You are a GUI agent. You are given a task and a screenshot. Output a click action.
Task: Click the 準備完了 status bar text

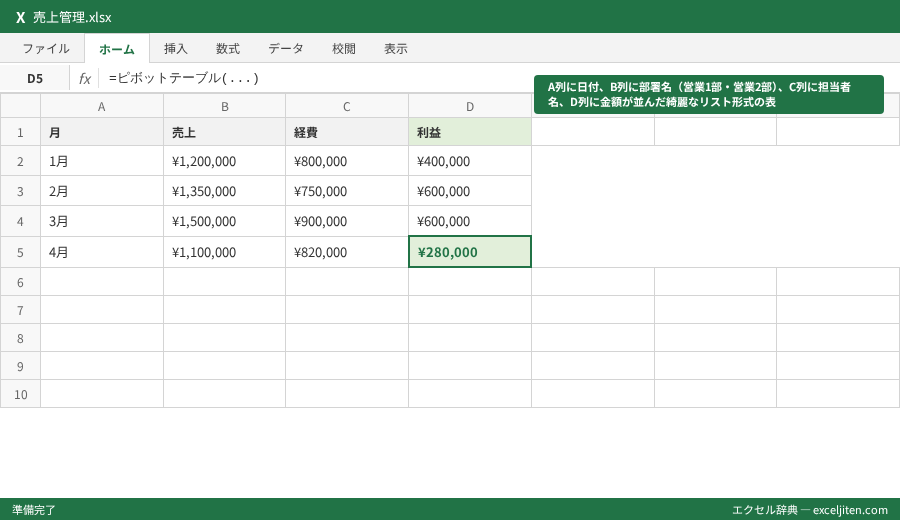(34, 510)
